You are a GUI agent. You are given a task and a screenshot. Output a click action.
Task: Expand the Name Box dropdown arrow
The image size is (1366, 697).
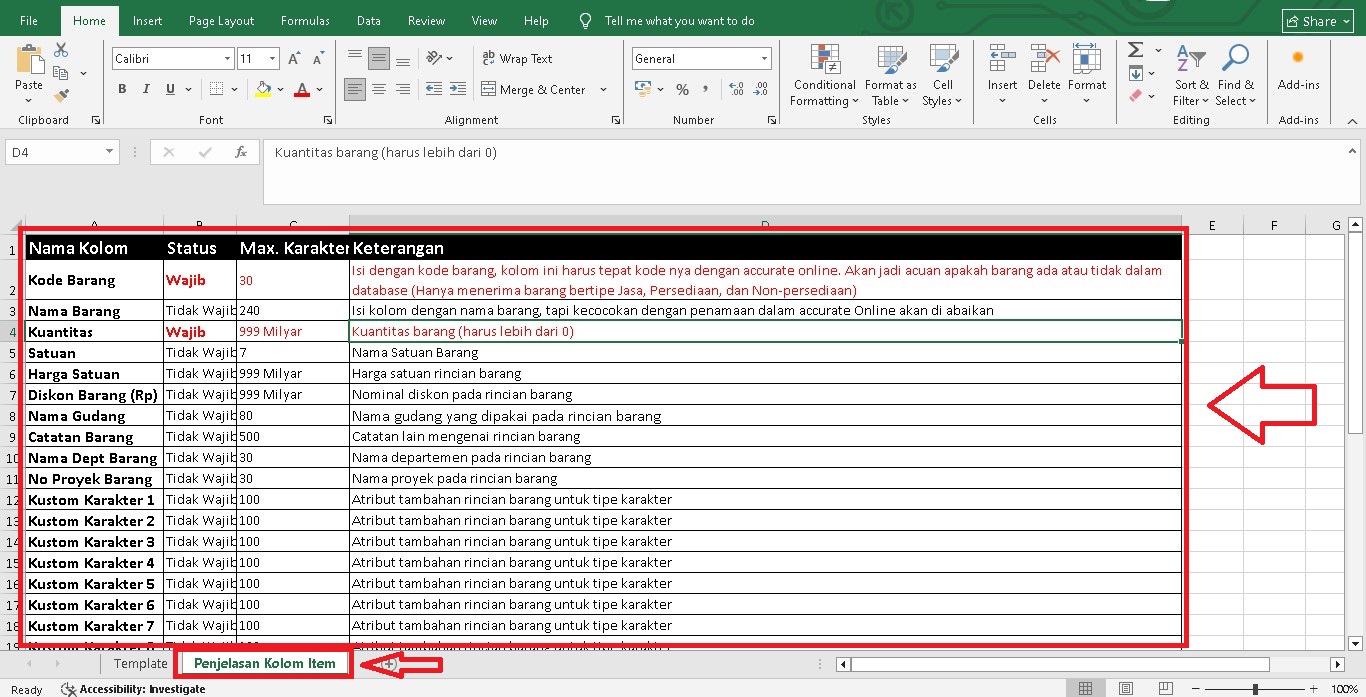(110, 153)
